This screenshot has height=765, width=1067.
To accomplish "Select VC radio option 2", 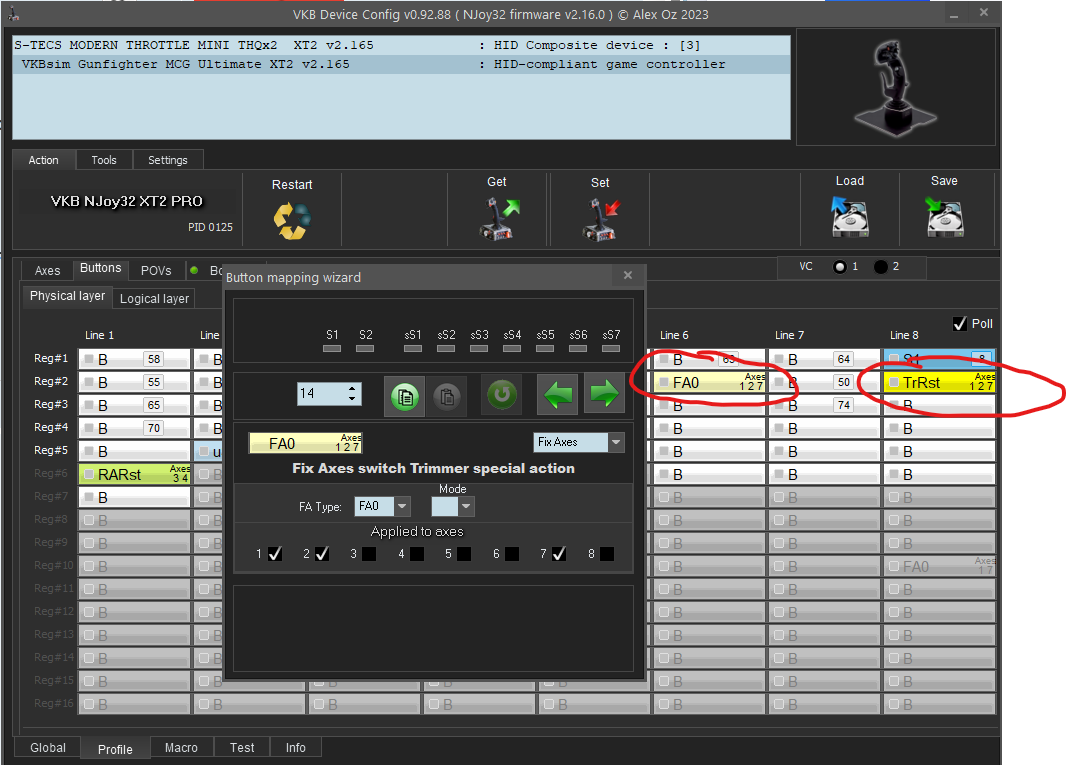I will pyautogui.click(x=881, y=267).
